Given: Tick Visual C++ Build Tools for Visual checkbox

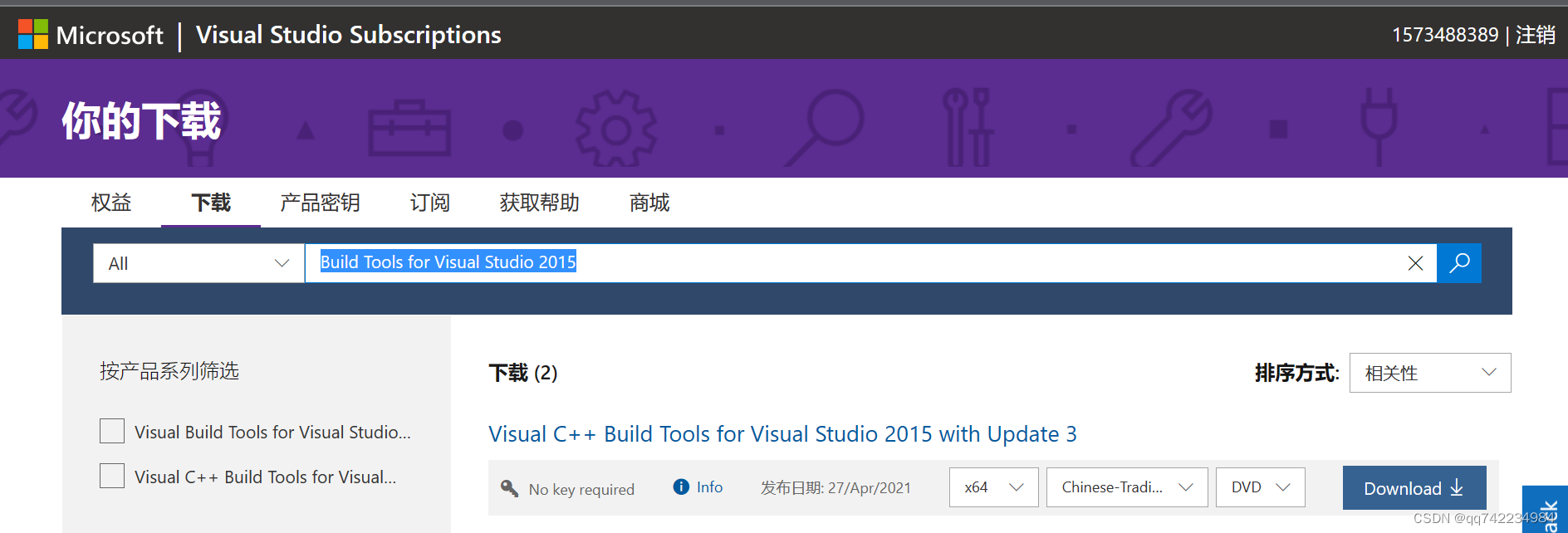Looking at the screenshot, I should coord(112,477).
